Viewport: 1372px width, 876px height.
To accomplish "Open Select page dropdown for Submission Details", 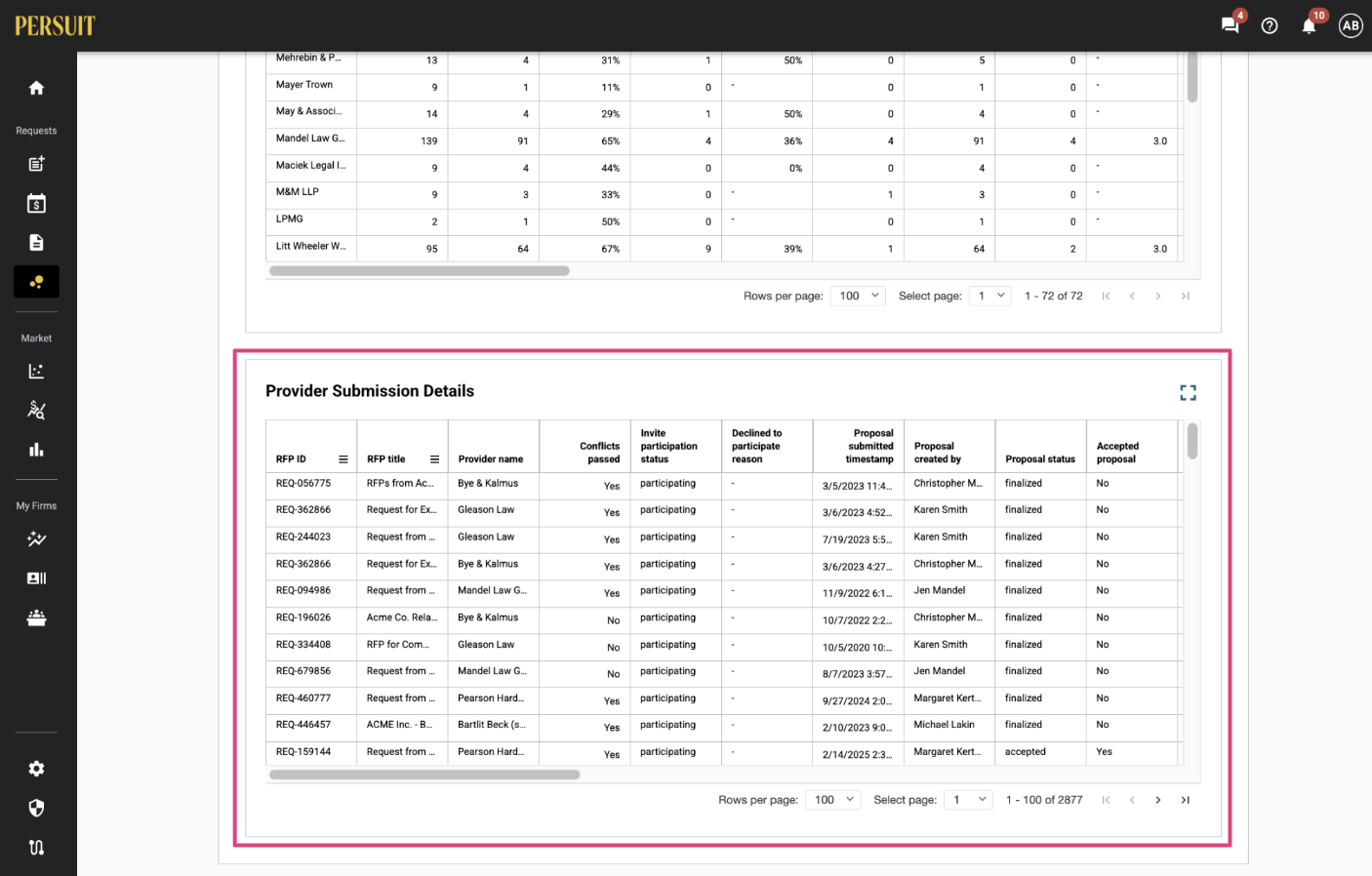I will pyautogui.click(x=968, y=800).
